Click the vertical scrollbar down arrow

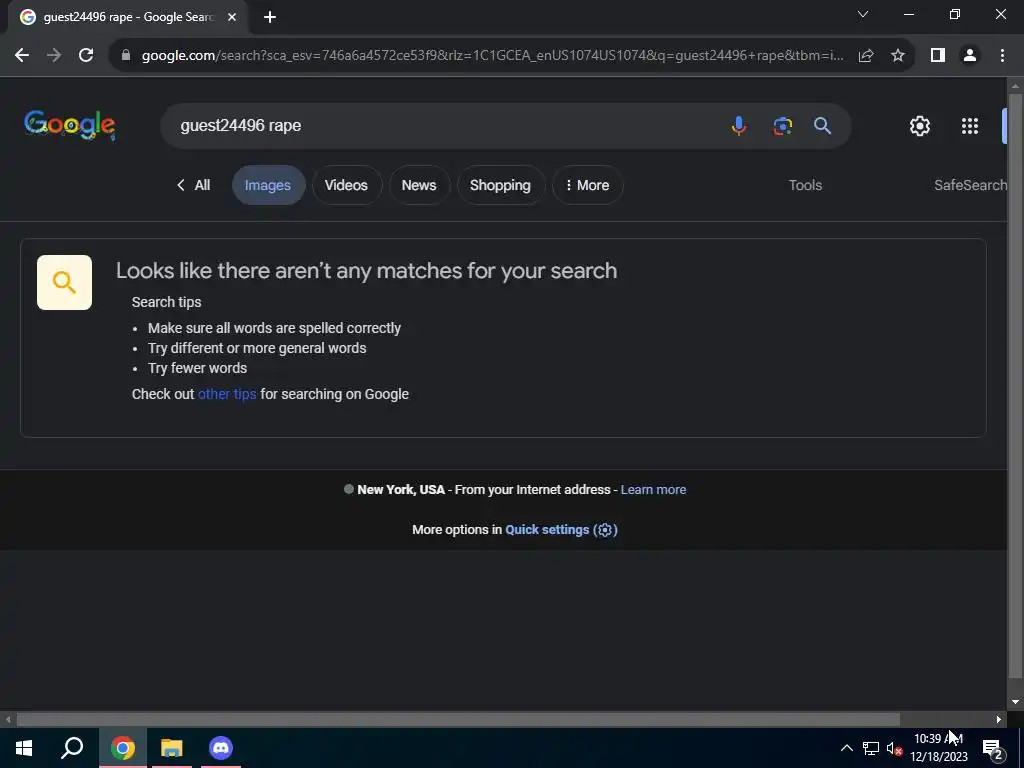click(1015, 702)
